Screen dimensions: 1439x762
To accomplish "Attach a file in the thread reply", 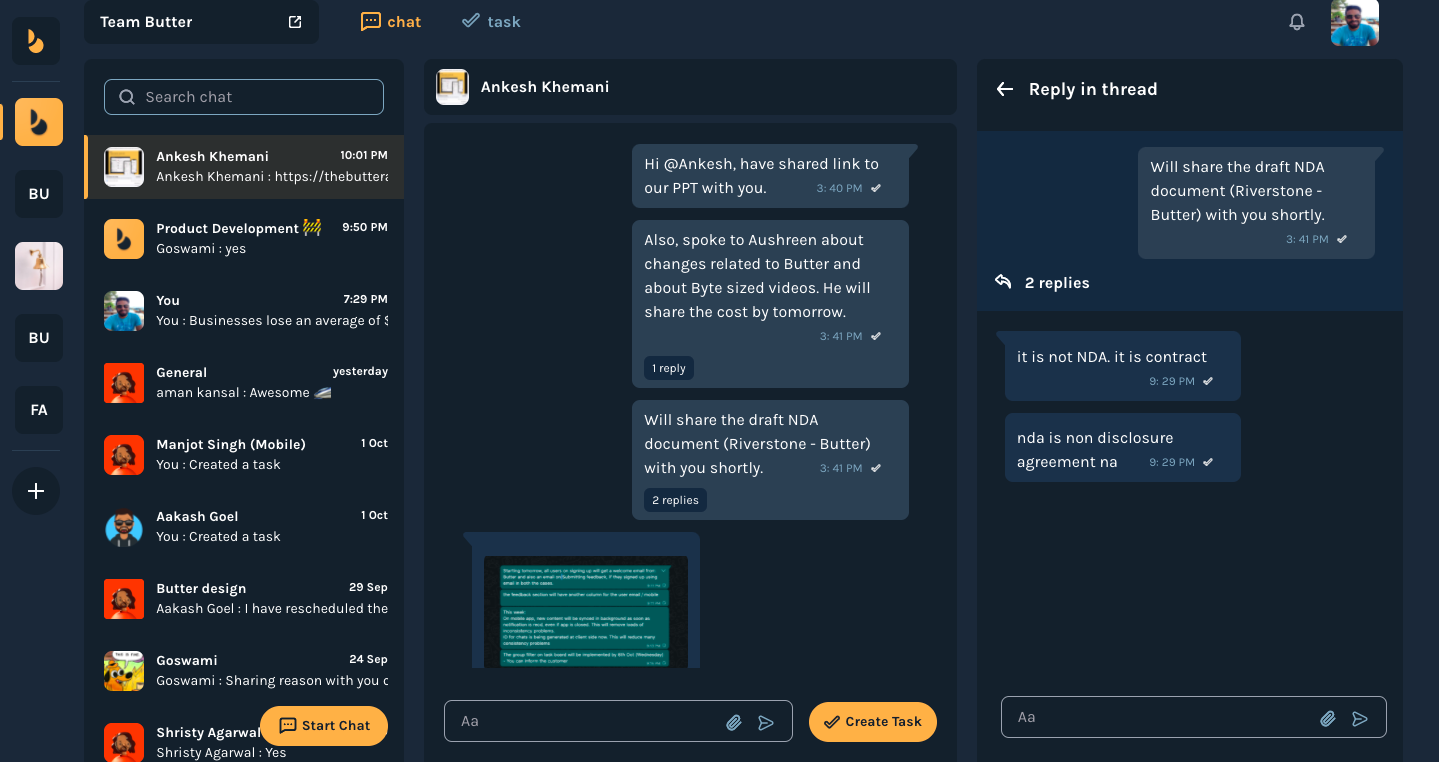I will click(1328, 718).
